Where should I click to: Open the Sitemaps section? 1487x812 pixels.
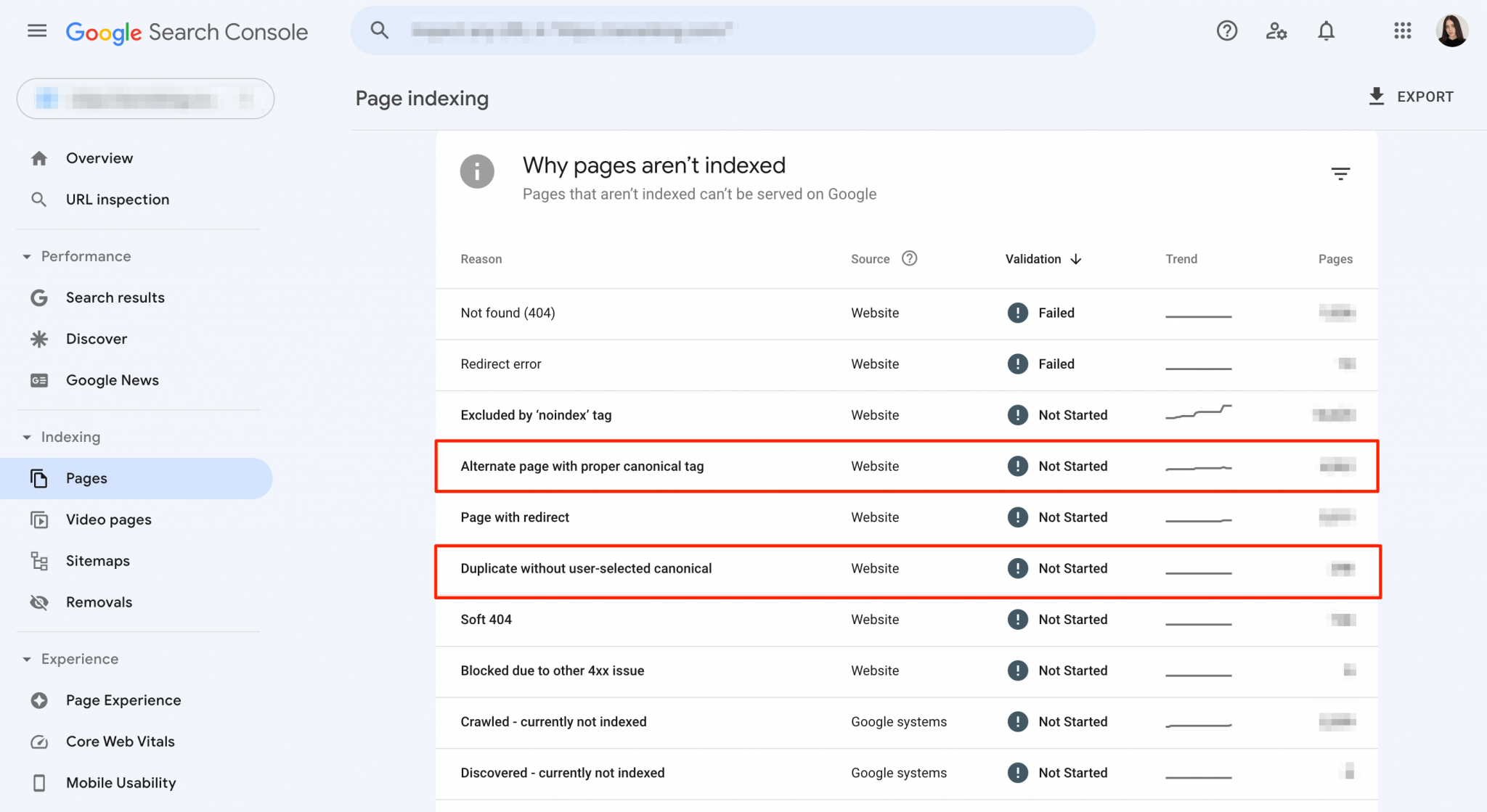pos(98,560)
